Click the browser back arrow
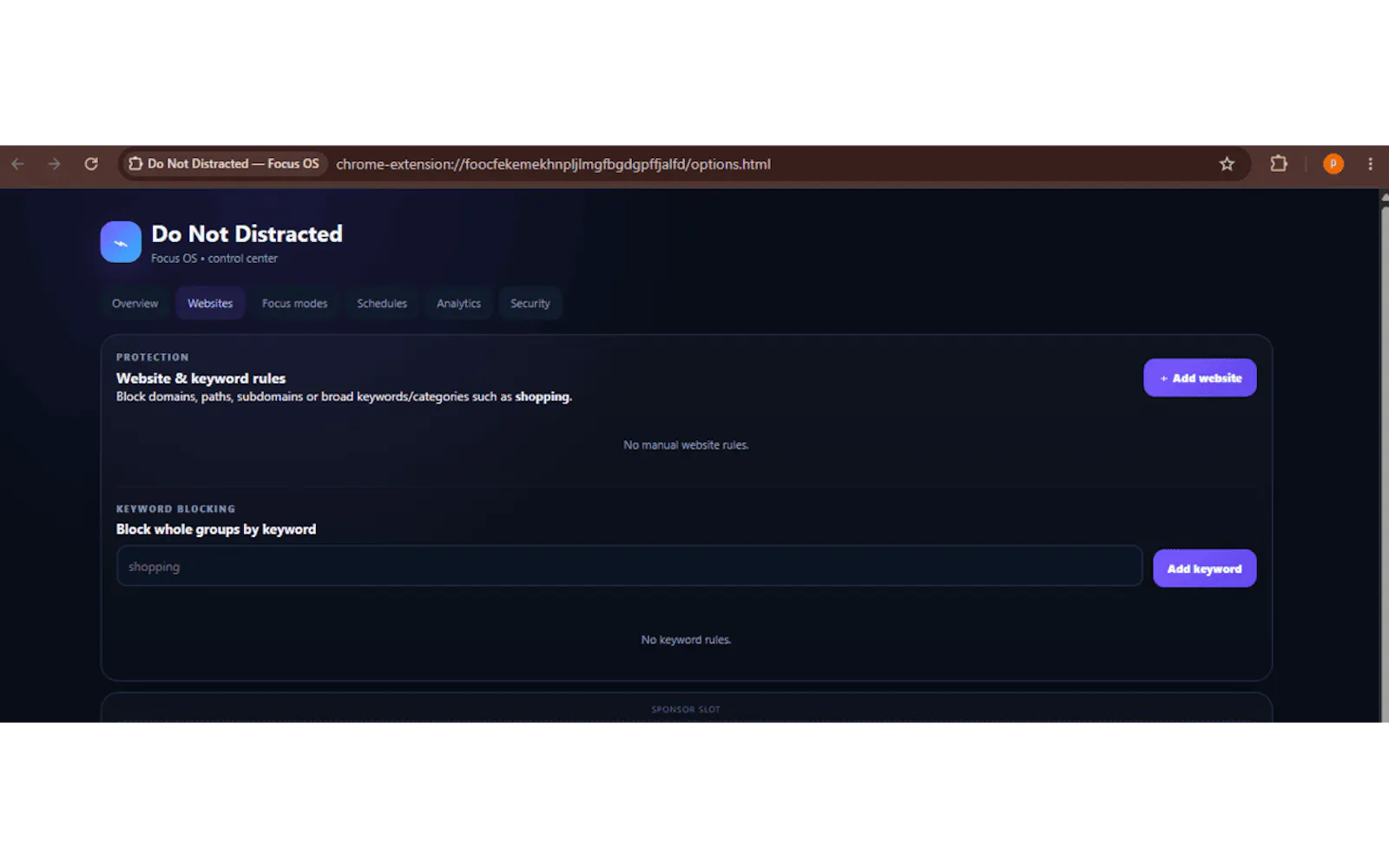1389x868 pixels. (x=17, y=164)
